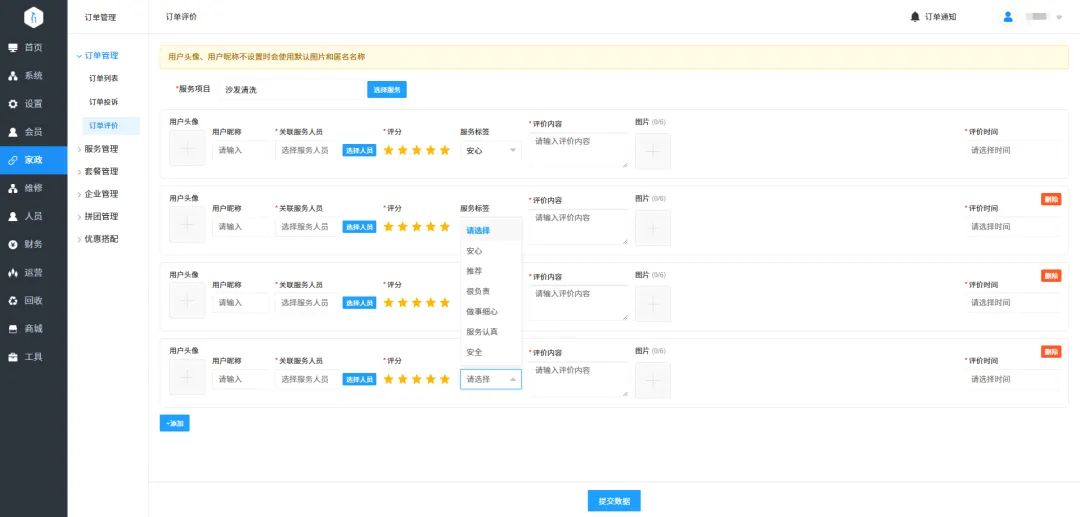Close the open 请选择 tag dropdown
1080x517 pixels.
tap(491, 379)
